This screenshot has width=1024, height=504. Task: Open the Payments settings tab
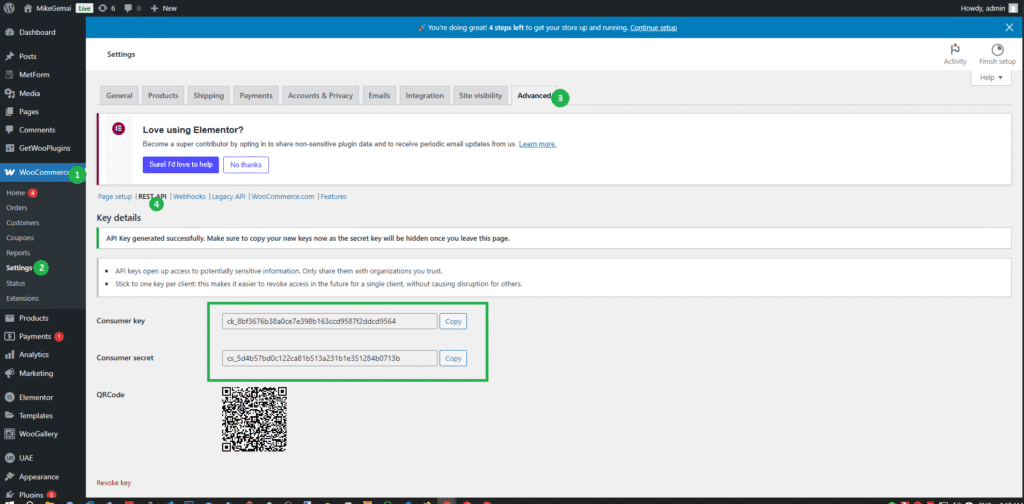pos(256,95)
